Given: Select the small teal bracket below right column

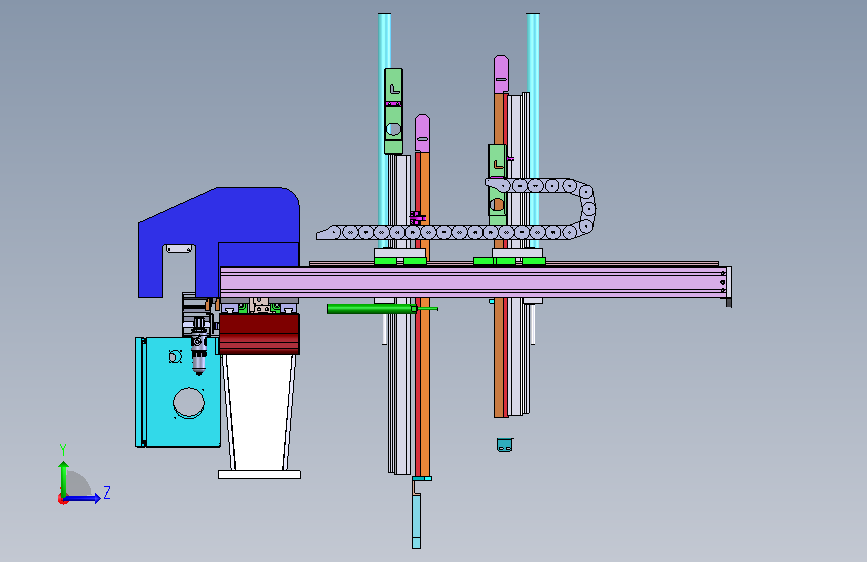Looking at the screenshot, I should coord(505,445).
